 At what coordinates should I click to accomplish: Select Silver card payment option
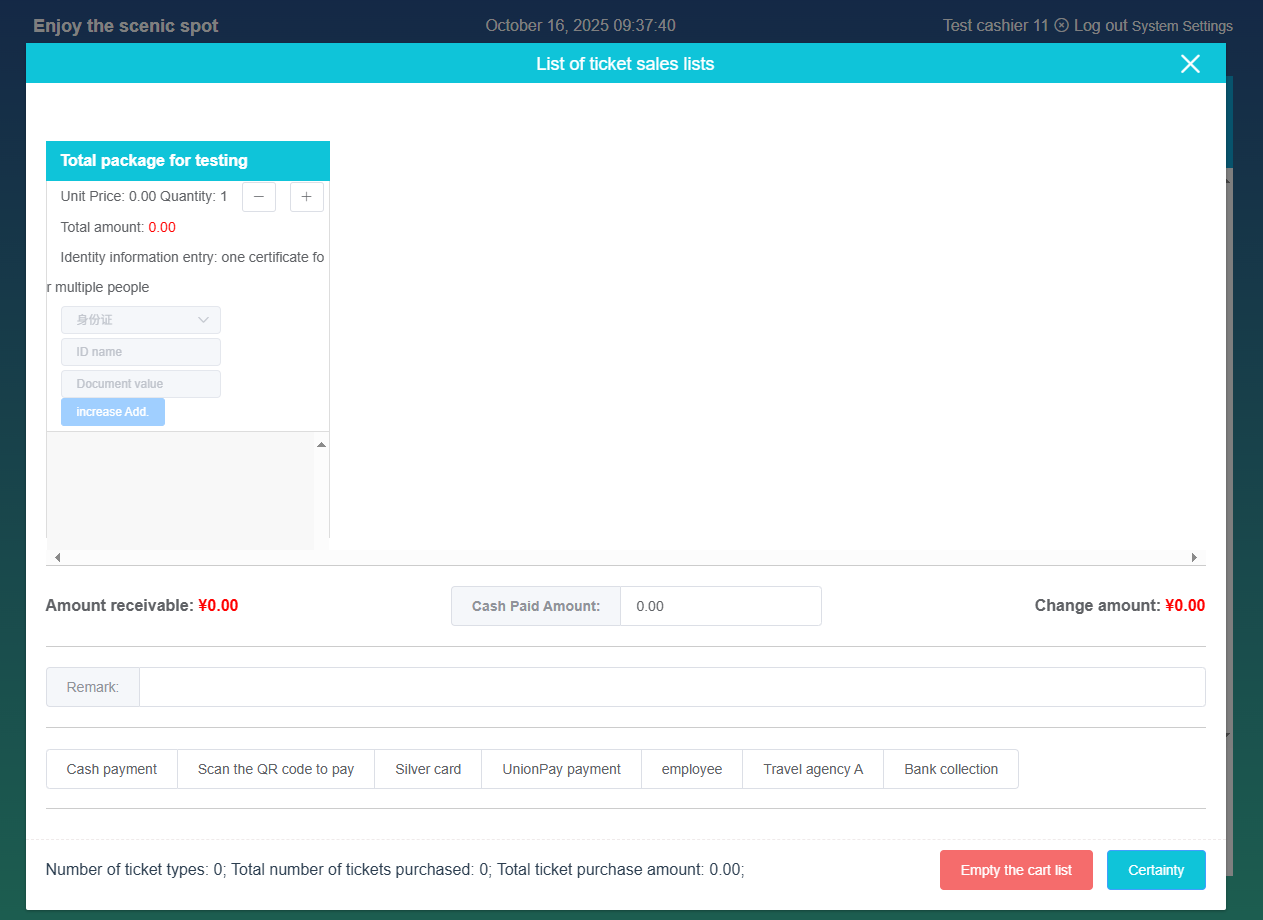point(428,769)
